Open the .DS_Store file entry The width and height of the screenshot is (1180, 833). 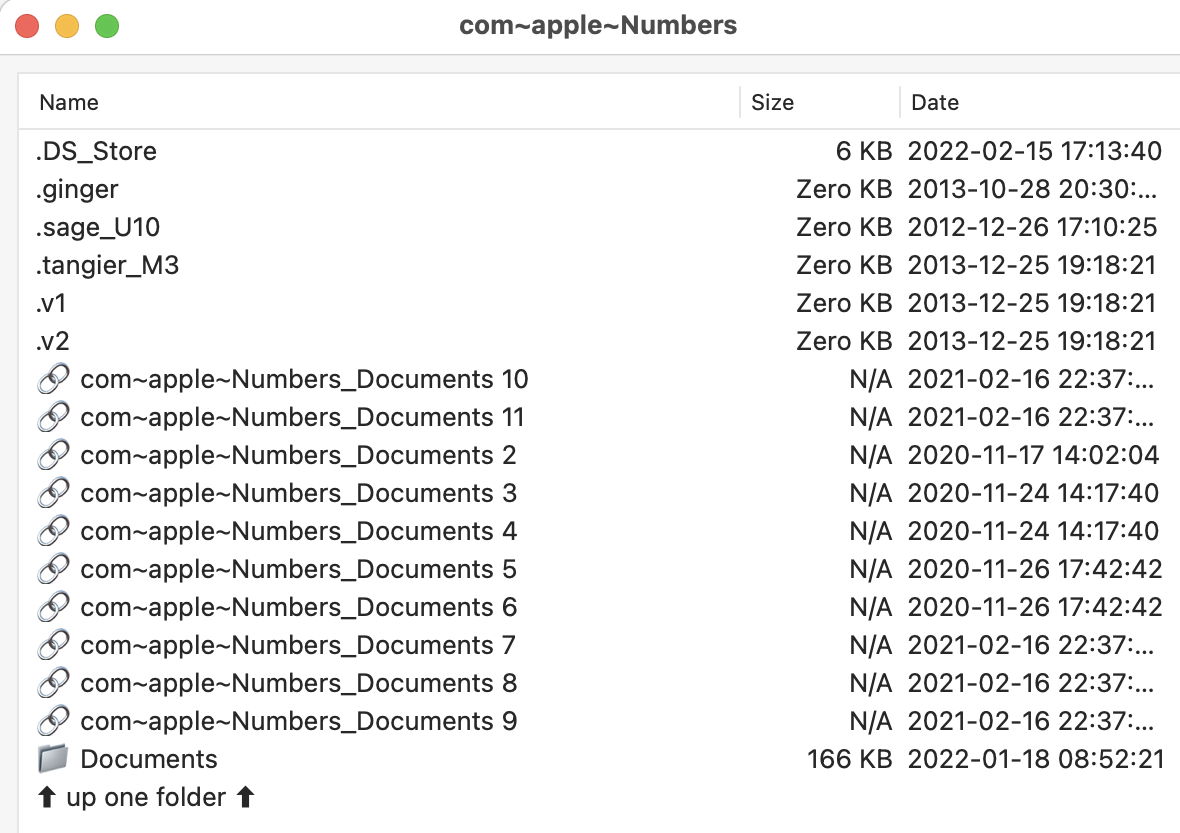point(97,151)
